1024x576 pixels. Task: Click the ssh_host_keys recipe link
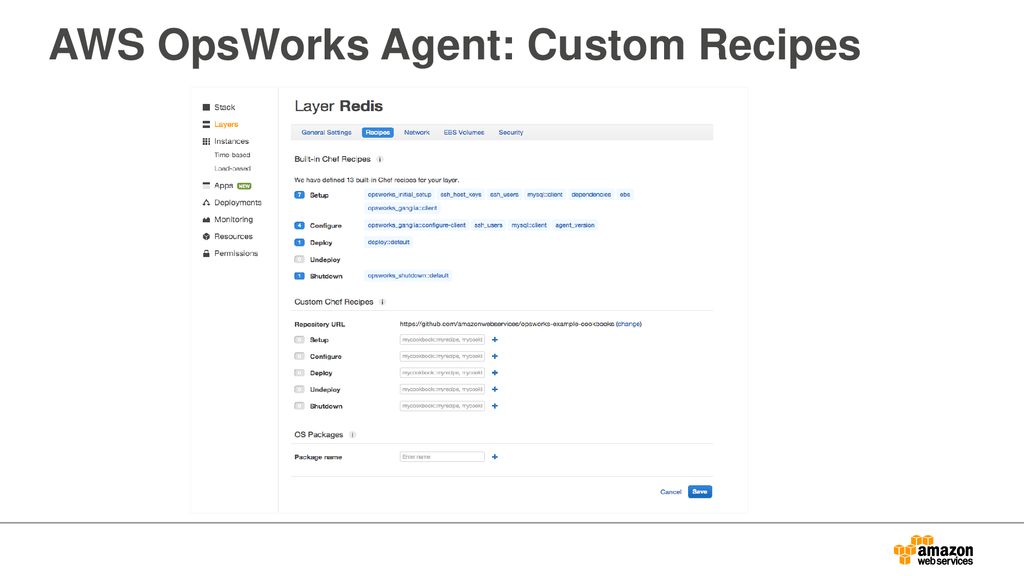(460, 195)
